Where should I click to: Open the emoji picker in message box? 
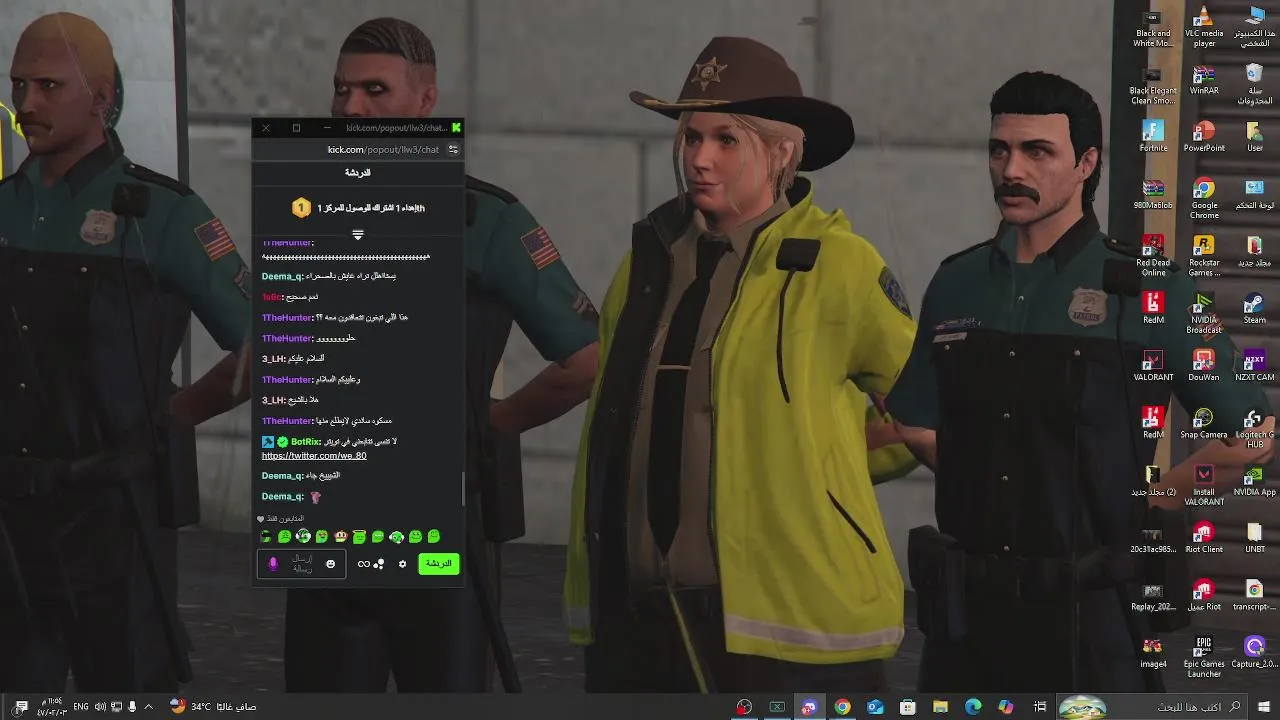pyautogui.click(x=330, y=564)
